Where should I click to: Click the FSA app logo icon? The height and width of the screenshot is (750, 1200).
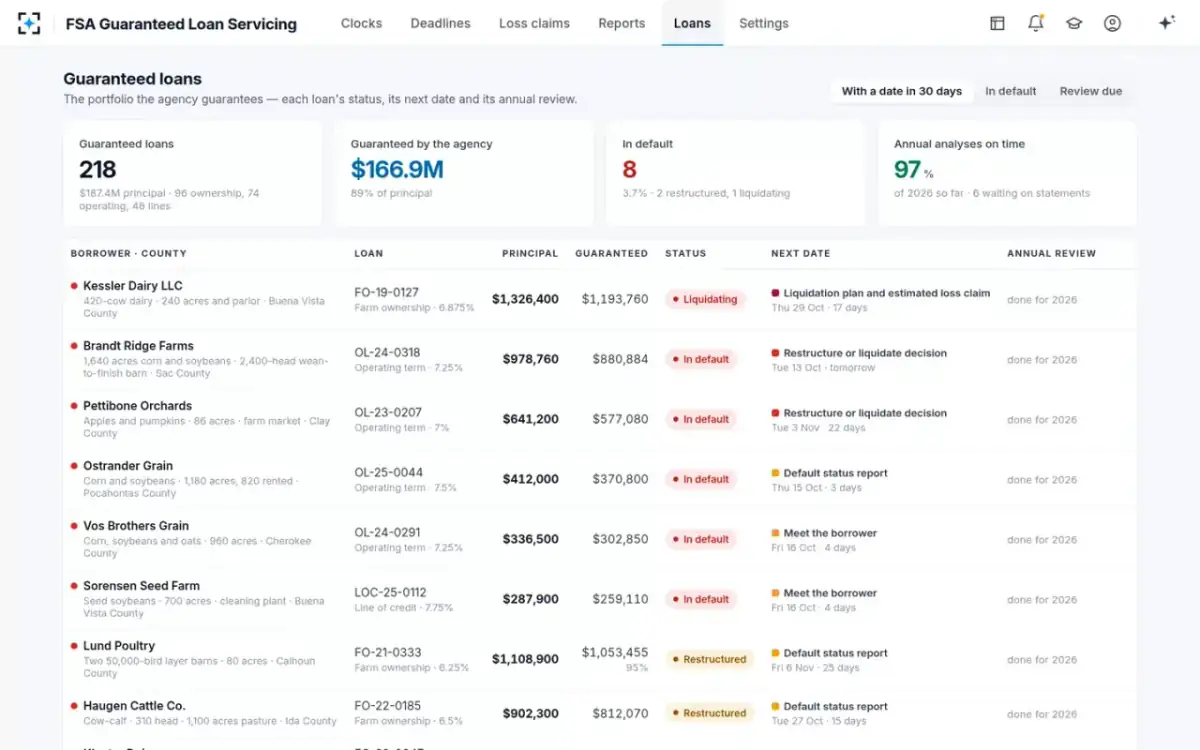coord(29,23)
